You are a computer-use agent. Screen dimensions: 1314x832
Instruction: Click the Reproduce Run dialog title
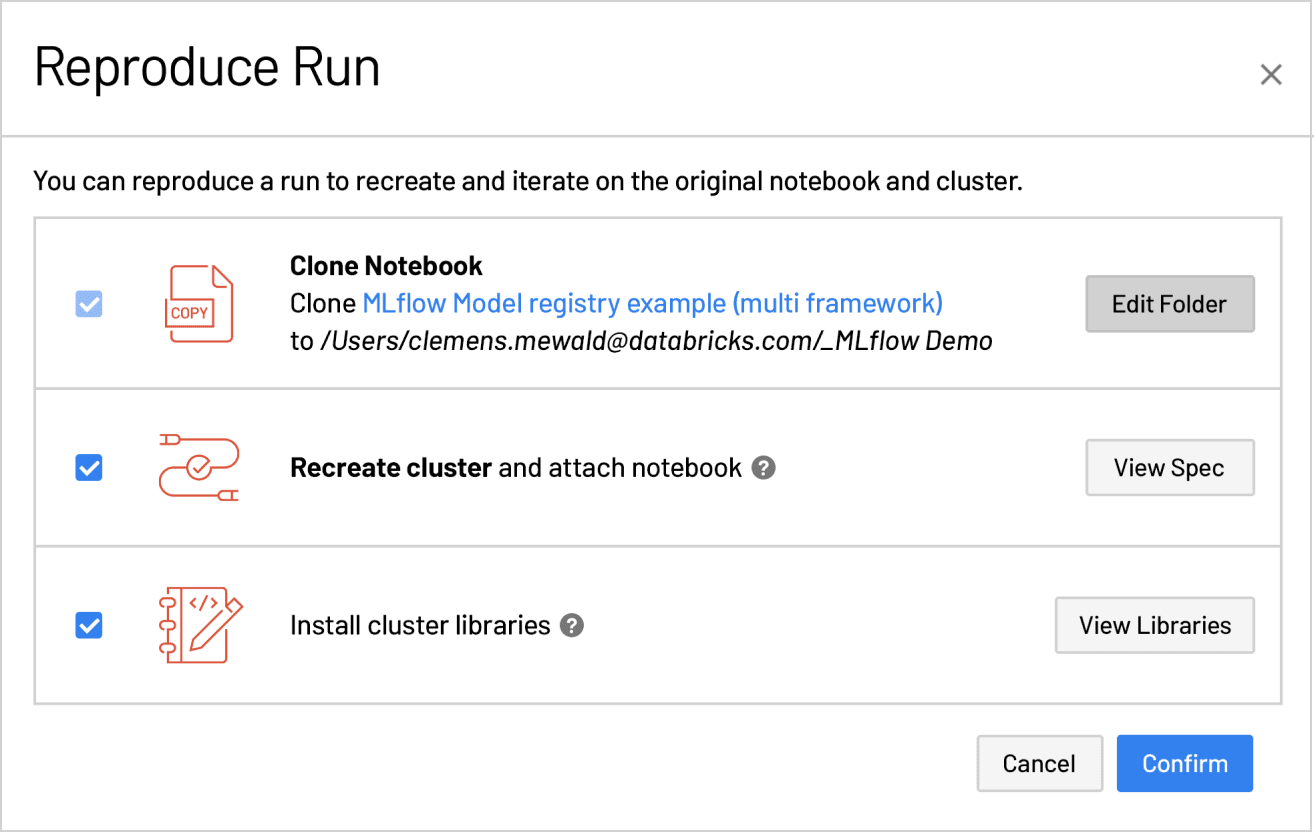[x=207, y=69]
